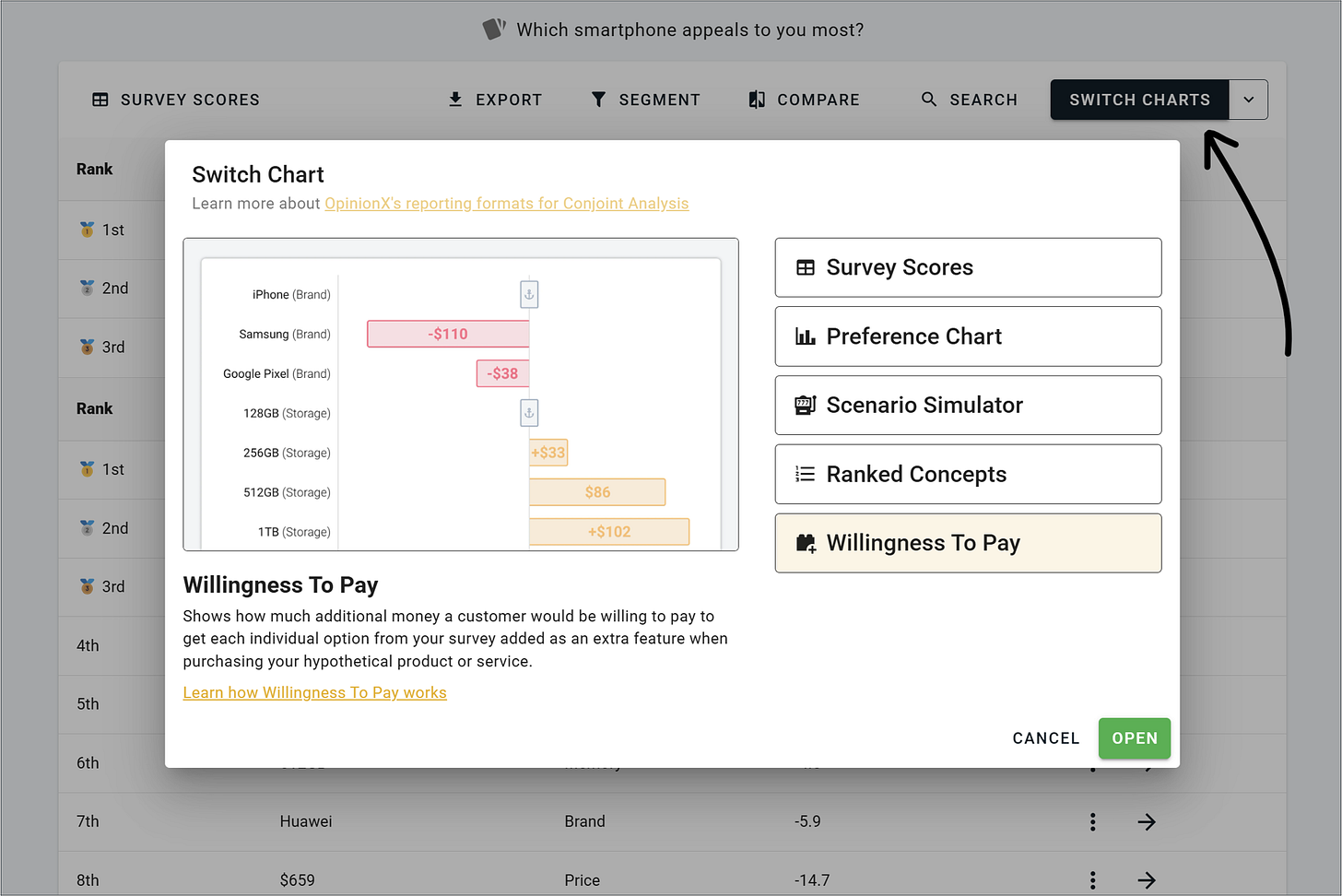Image resolution: width=1342 pixels, height=896 pixels.
Task: Open the three-dot menu for Huawei row
Action: point(1093,821)
